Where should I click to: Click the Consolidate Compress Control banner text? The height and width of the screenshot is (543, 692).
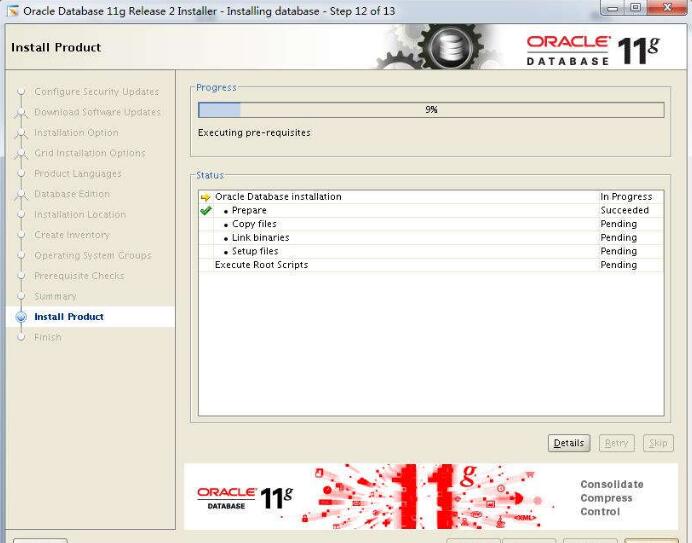(x=612, y=498)
